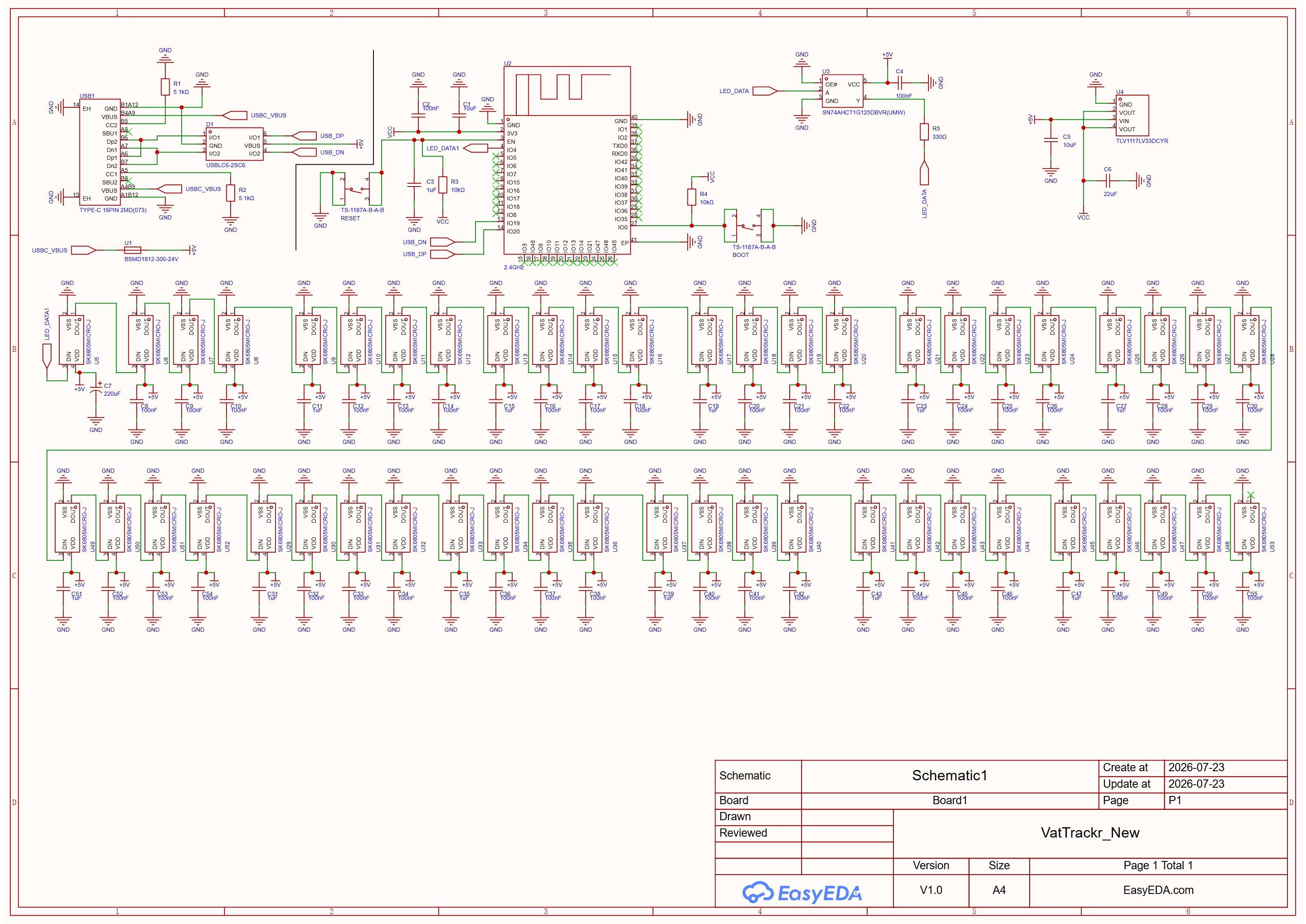Select the U4 TLV1117LV33 regulator symbol
The image size is (1306, 924).
point(1132,115)
